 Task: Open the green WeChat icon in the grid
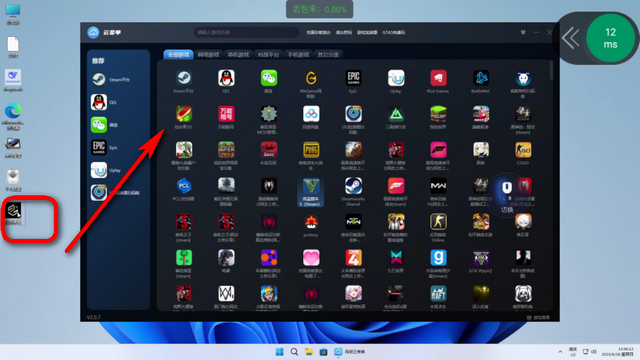click(x=269, y=78)
